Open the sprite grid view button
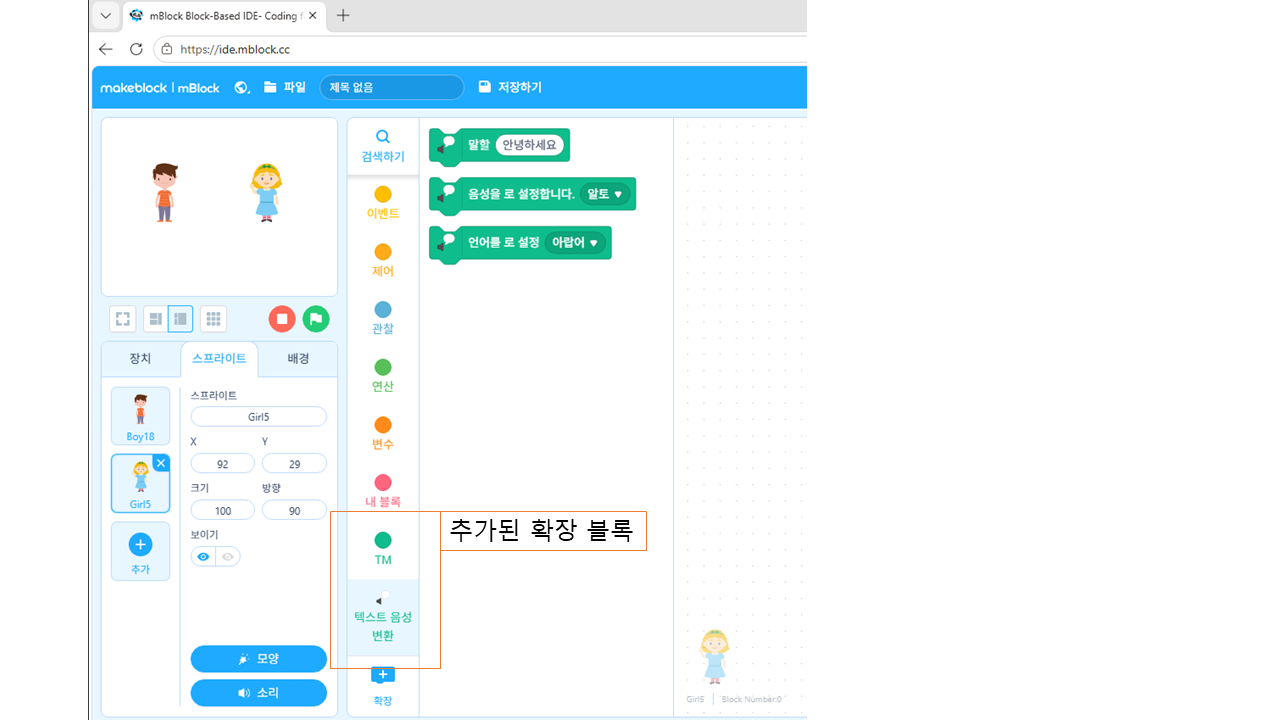 tap(213, 319)
